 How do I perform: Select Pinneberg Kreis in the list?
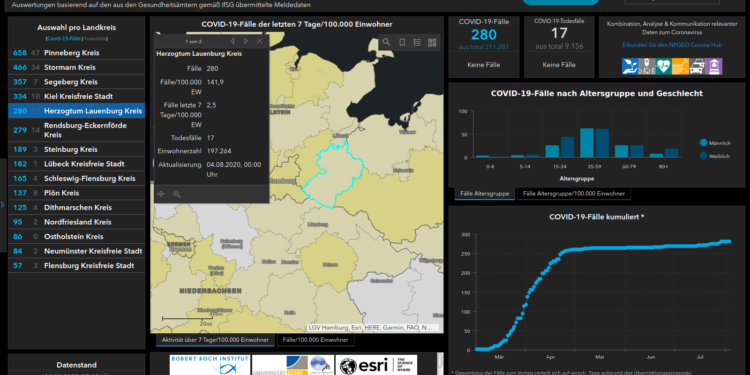point(77,53)
